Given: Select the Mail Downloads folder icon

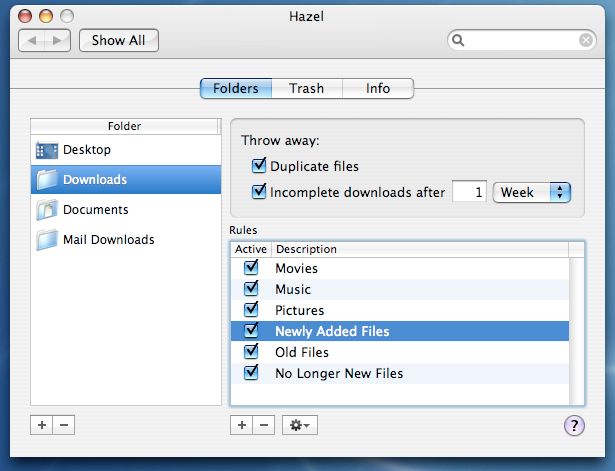Looking at the screenshot, I should (x=47, y=240).
